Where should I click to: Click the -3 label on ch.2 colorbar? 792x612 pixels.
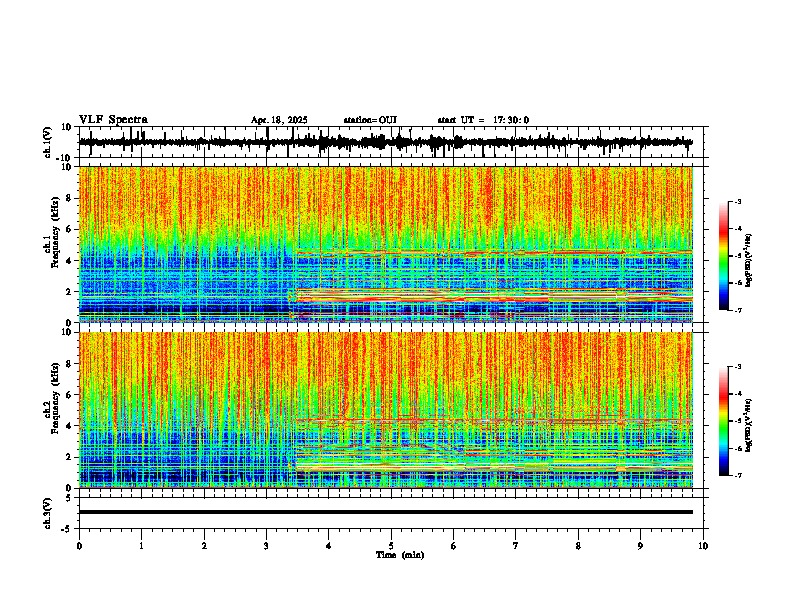coord(738,367)
